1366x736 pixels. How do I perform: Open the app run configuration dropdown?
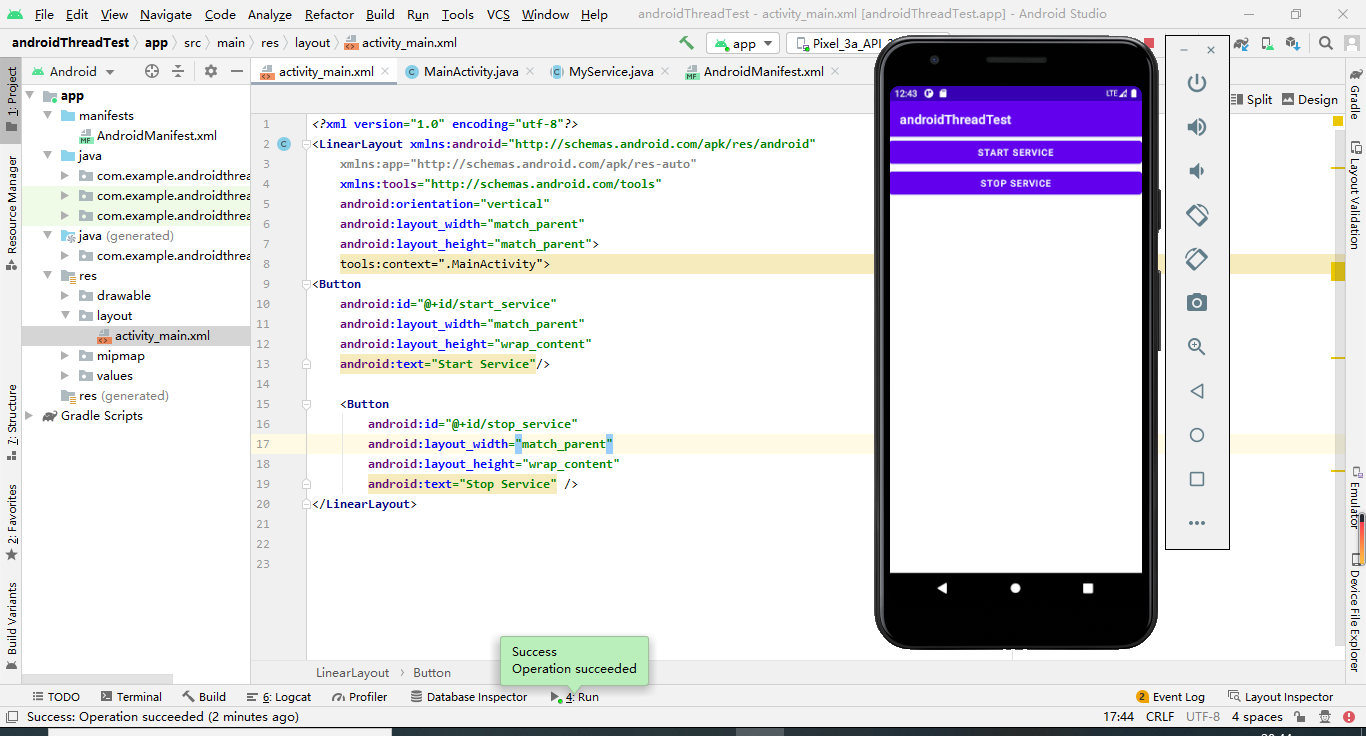(x=743, y=43)
